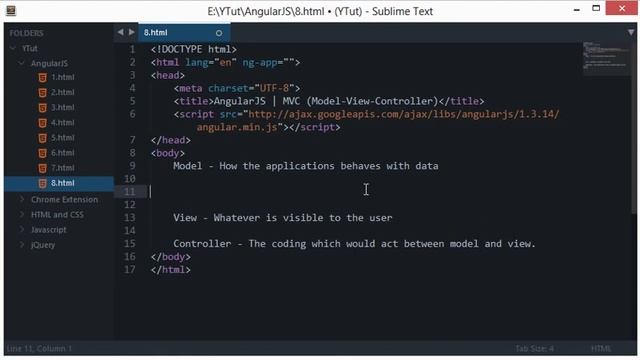
Task: Click the HTML5 icon beside 2.html
Action: [42, 93]
